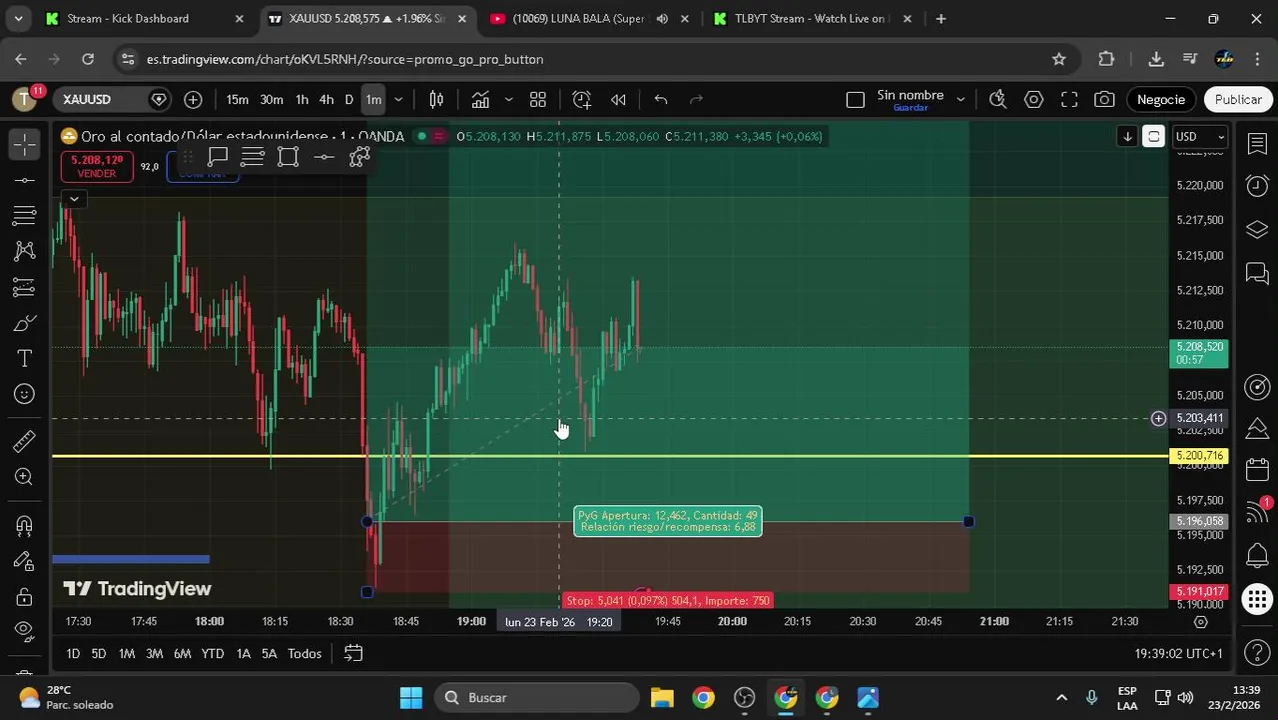Toggle auto fit scale button near USD
The width and height of the screenshot is (1278, 720).
(x=1153, y=136)
